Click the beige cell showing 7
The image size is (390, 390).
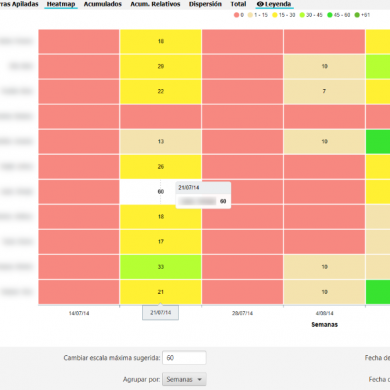(324, 91)
